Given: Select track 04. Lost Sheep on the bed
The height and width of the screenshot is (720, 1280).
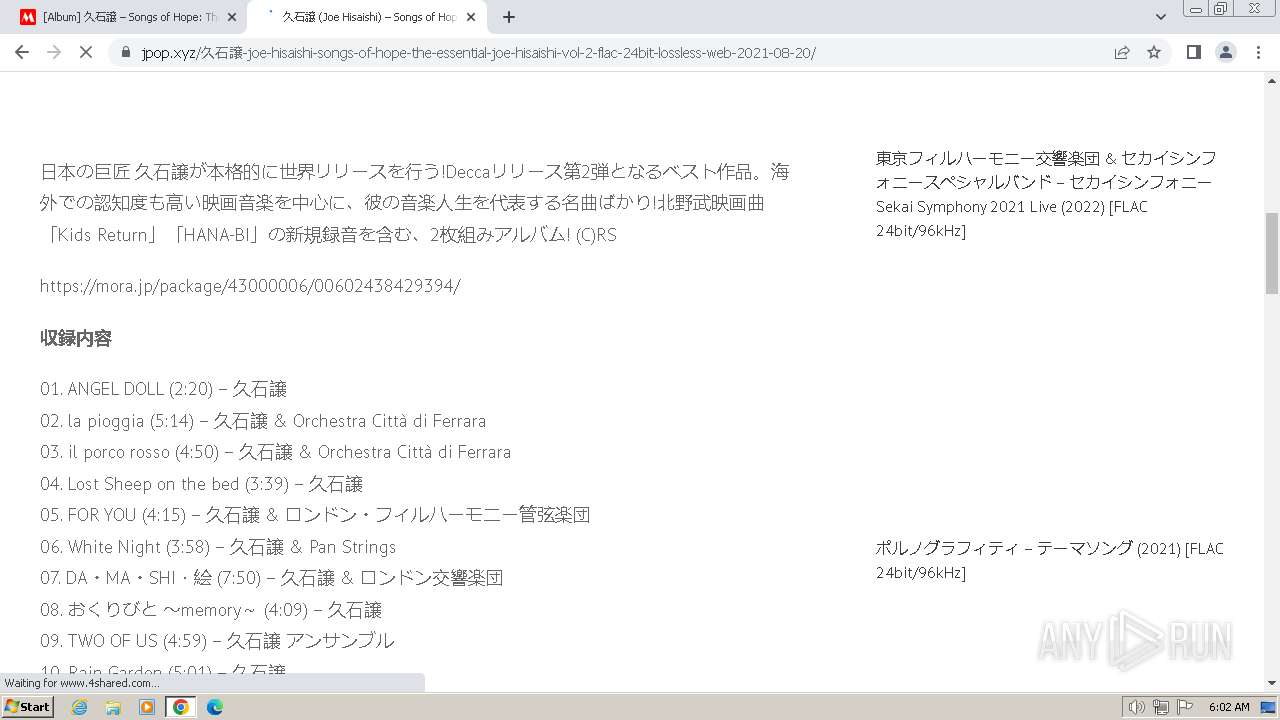Looking at the screenshot, I should [x=201, y=484].
